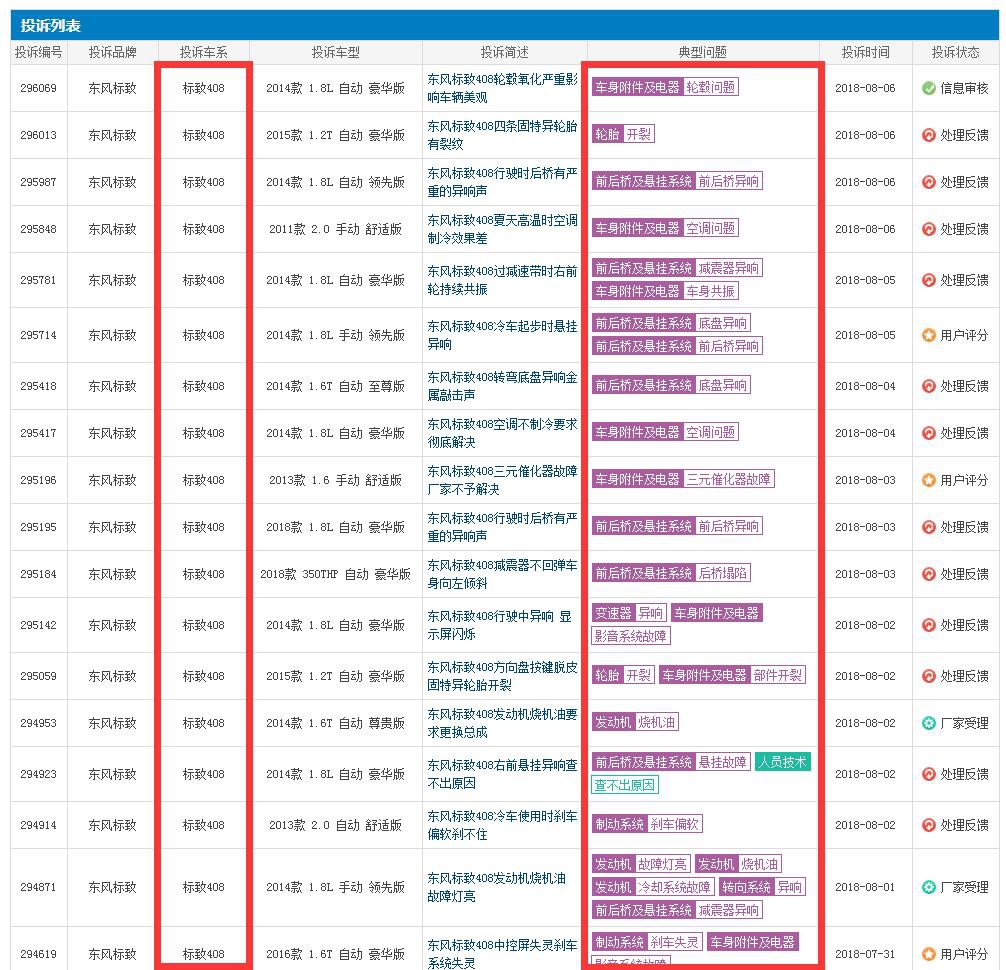Click the 投诉车型 column header
This screenshot has height=970, width=1006.
pos(336,53)
